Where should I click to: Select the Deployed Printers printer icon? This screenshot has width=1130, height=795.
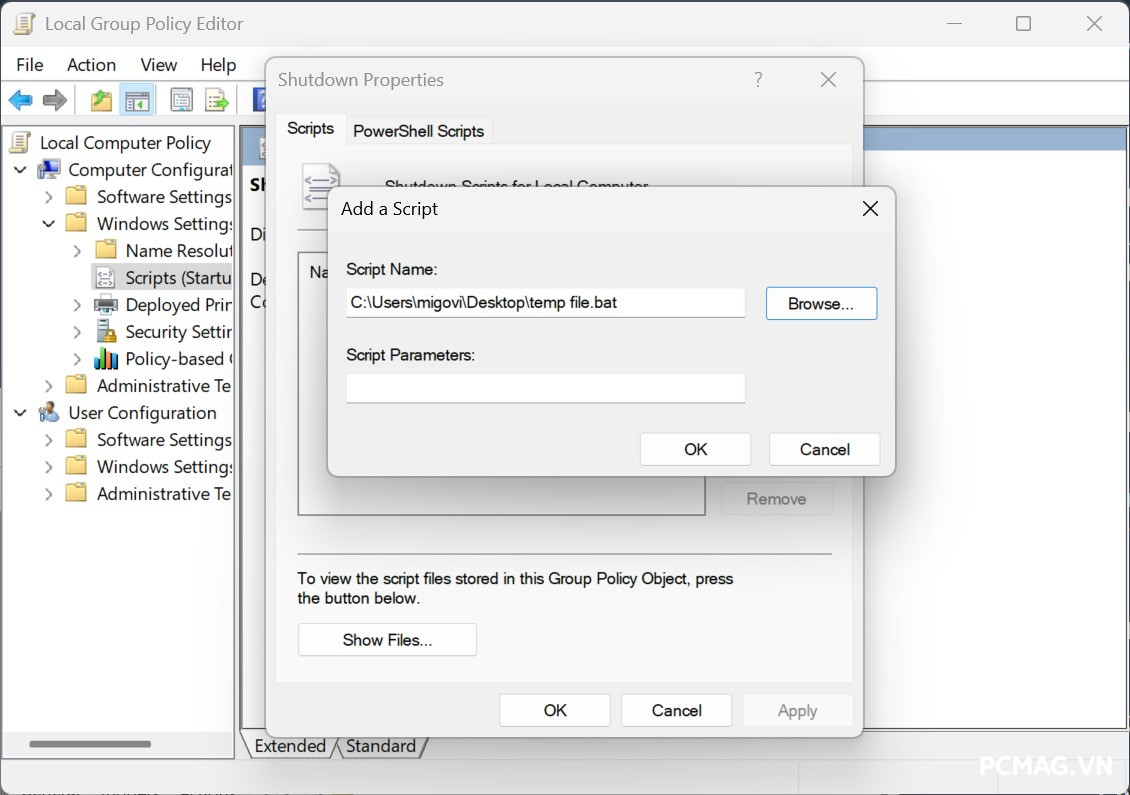[x=106, y=305]
